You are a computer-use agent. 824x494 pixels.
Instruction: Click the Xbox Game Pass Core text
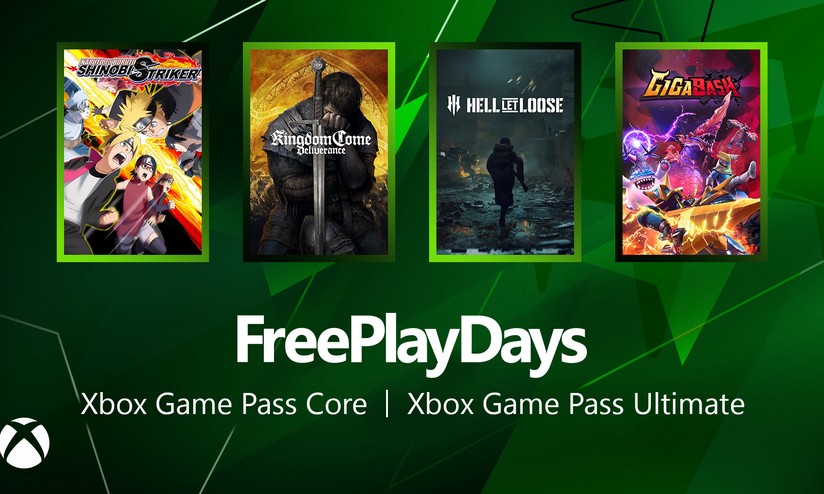coord(224,404)
